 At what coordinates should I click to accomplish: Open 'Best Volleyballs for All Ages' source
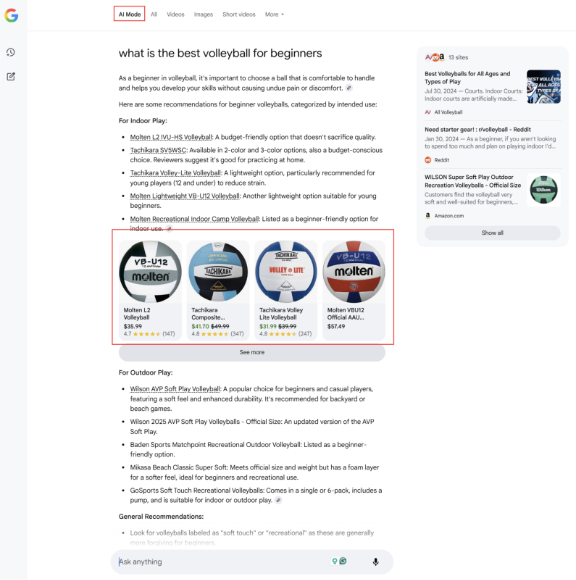pos(467,78)
